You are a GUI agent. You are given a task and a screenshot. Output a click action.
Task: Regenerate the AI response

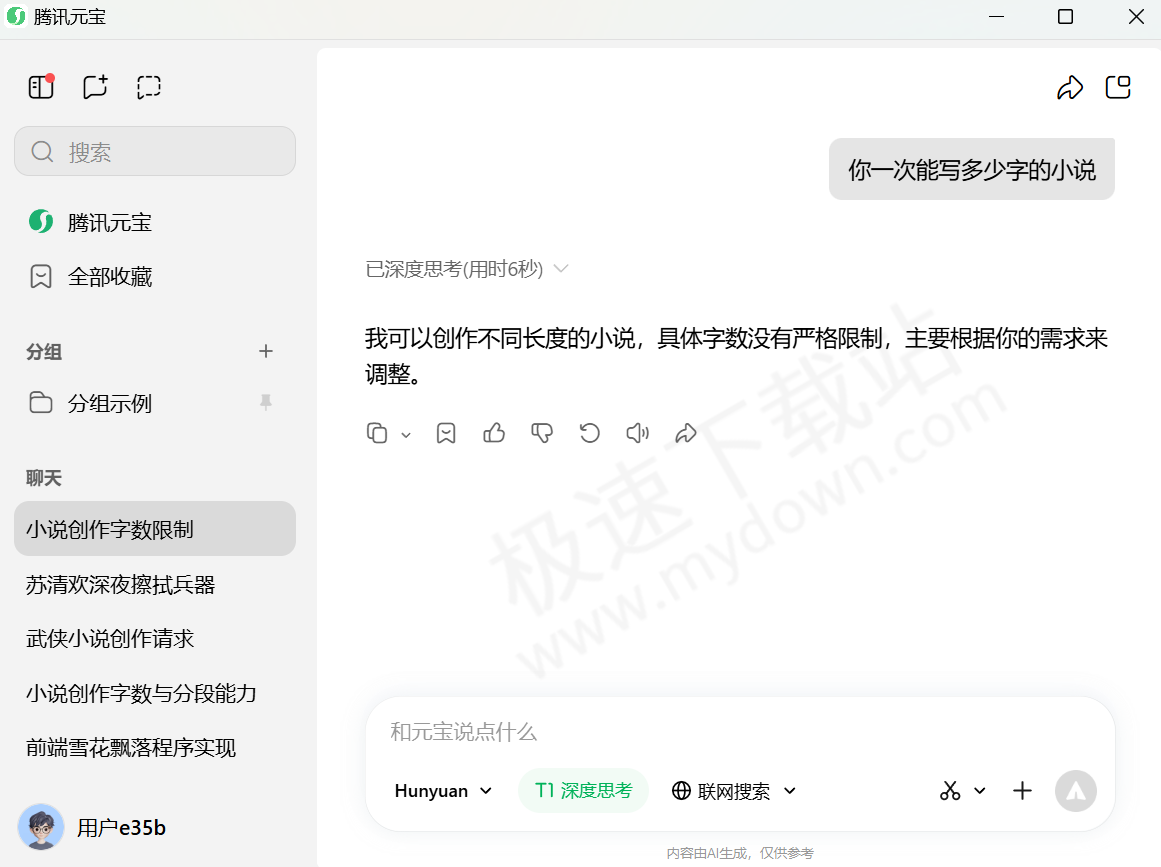coord(590,433)
